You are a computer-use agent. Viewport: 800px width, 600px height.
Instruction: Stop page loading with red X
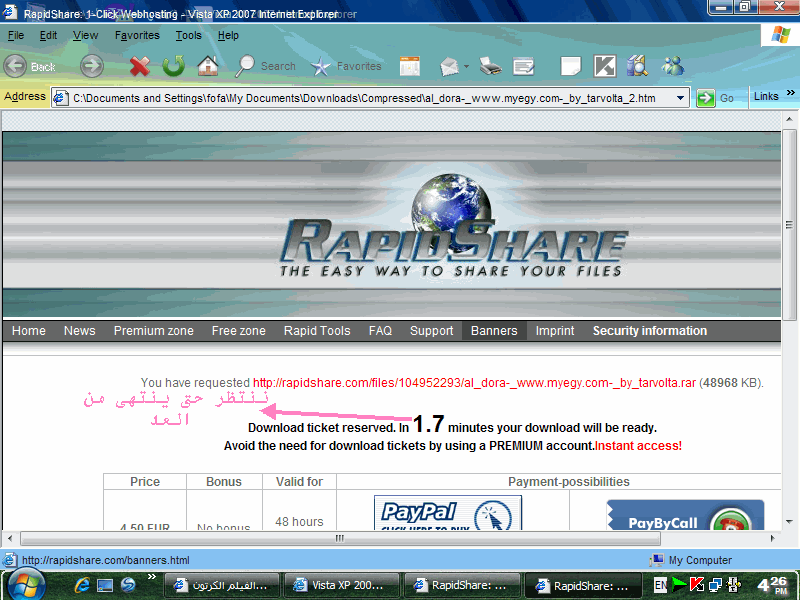(139, 66)
